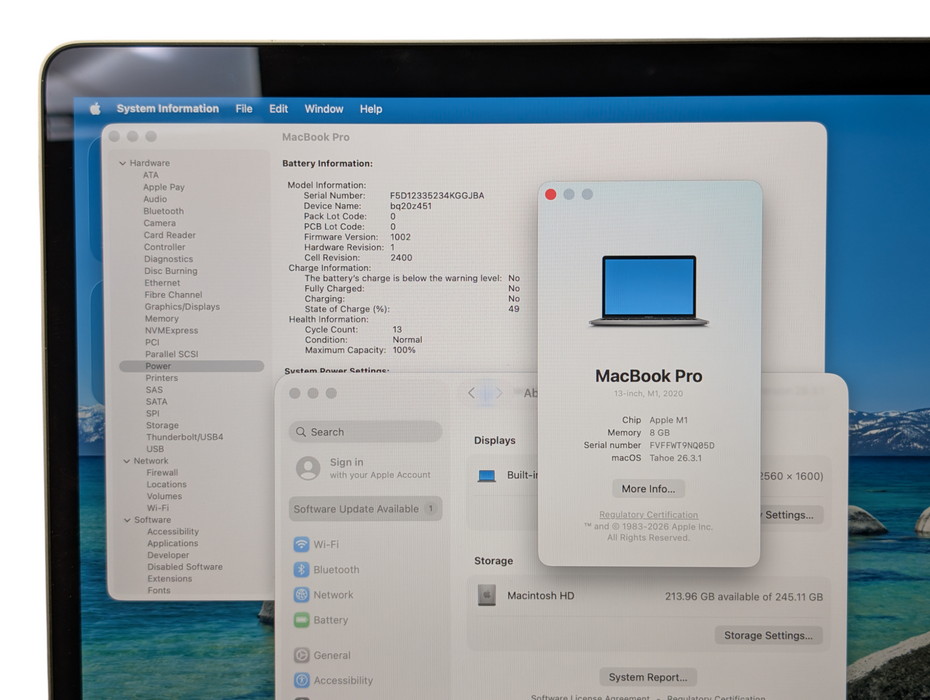Go back with the Settings back arrow
Screen dimensions: 930x700
tap(471, 393)
